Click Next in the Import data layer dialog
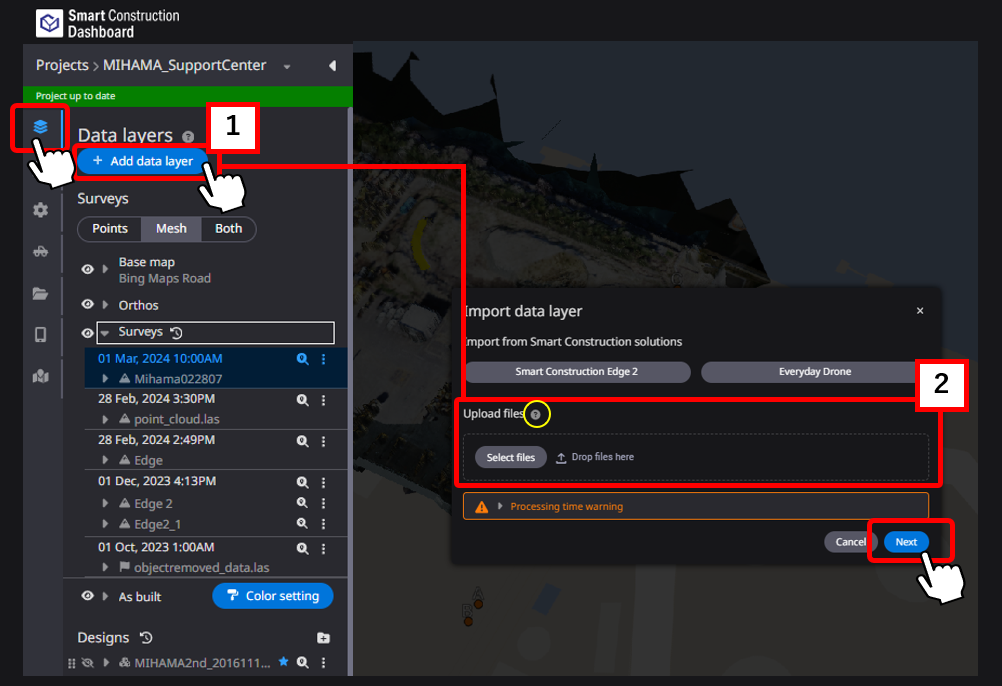 pos(906,542)
